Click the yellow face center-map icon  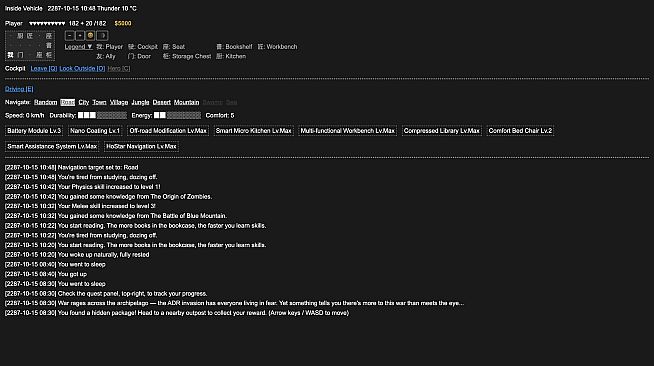click(90, 35)
